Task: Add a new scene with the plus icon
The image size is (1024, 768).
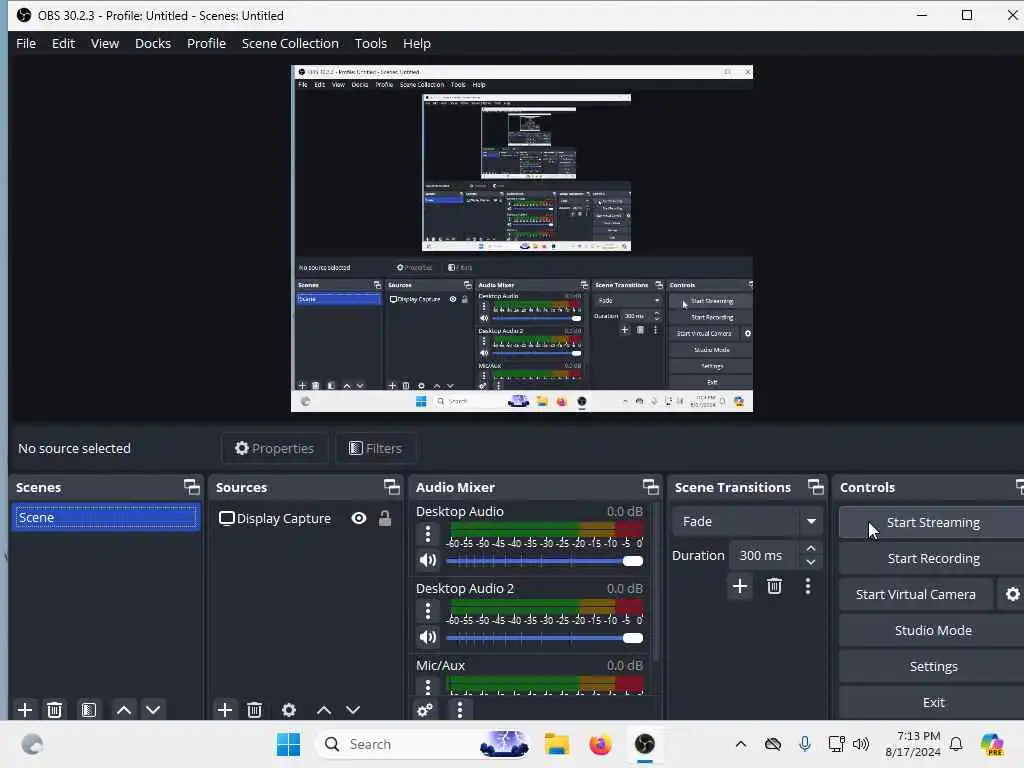Action: tap(25, 709)
